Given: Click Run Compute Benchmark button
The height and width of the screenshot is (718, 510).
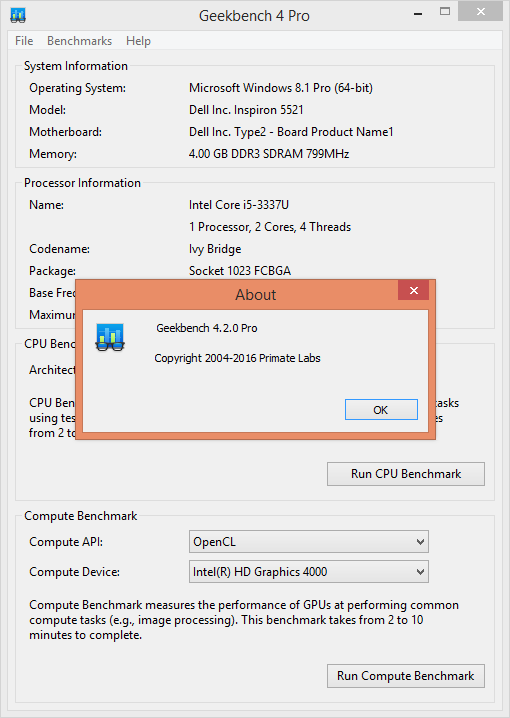Looking at the screenshot, I should [x=406, y=676].
